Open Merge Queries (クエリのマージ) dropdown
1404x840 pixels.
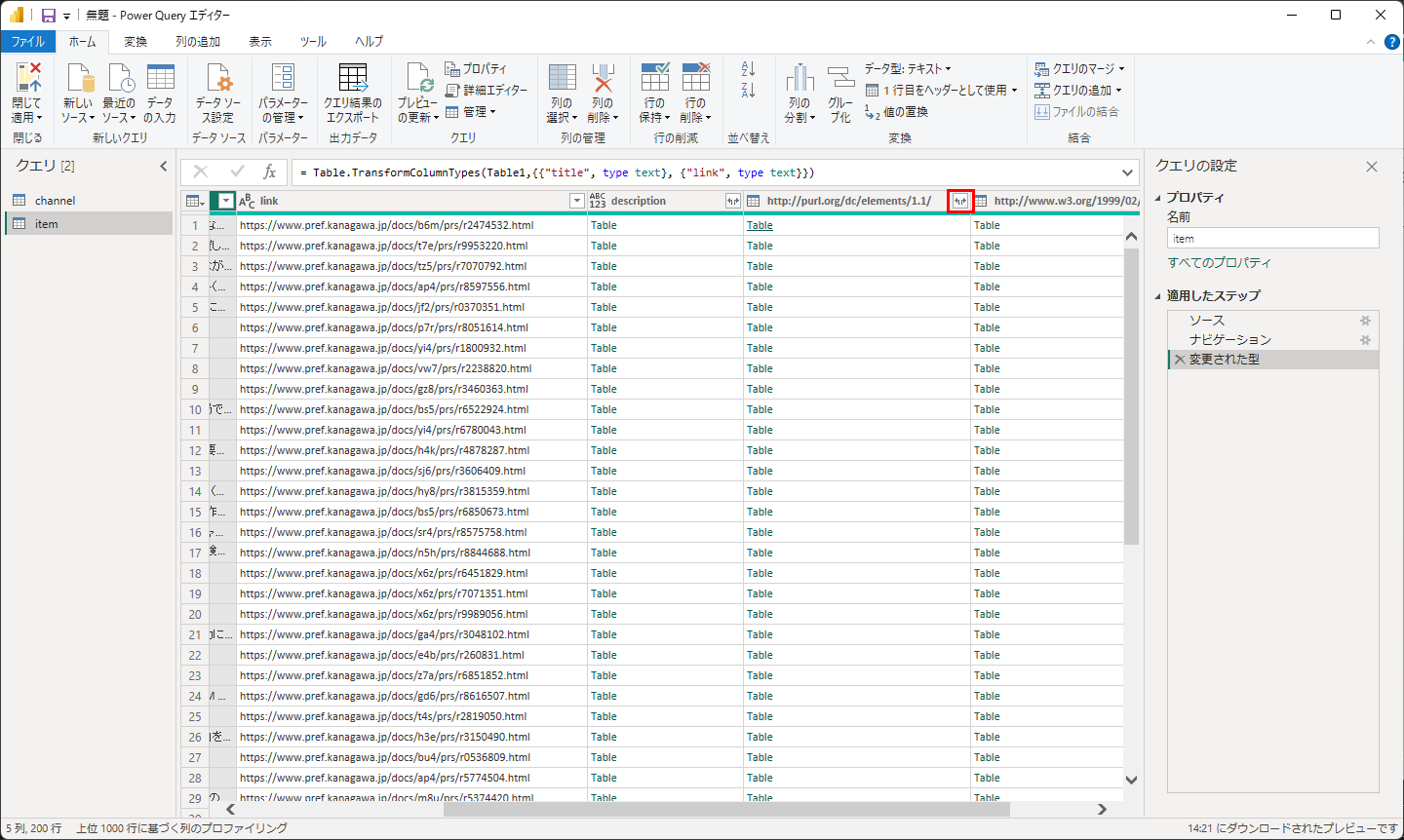1079,69
